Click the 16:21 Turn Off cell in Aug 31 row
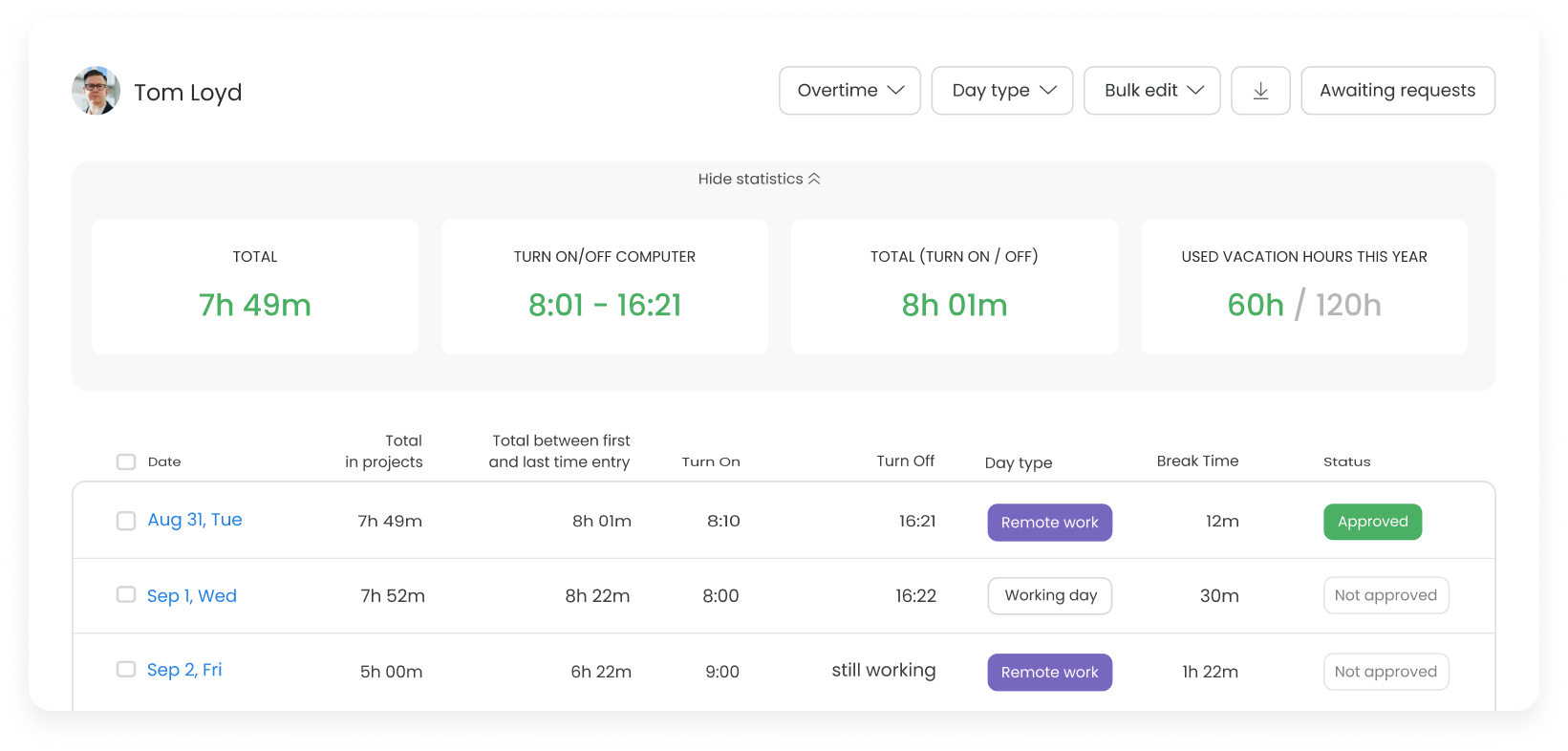The height and width of the screenshot is (751, 1568). click(x=917, y=521)
